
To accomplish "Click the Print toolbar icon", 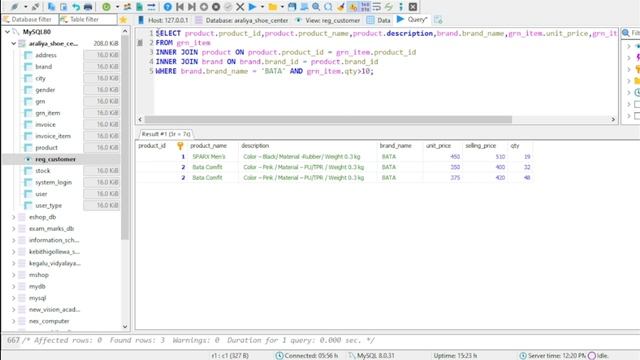I will 88,7.
